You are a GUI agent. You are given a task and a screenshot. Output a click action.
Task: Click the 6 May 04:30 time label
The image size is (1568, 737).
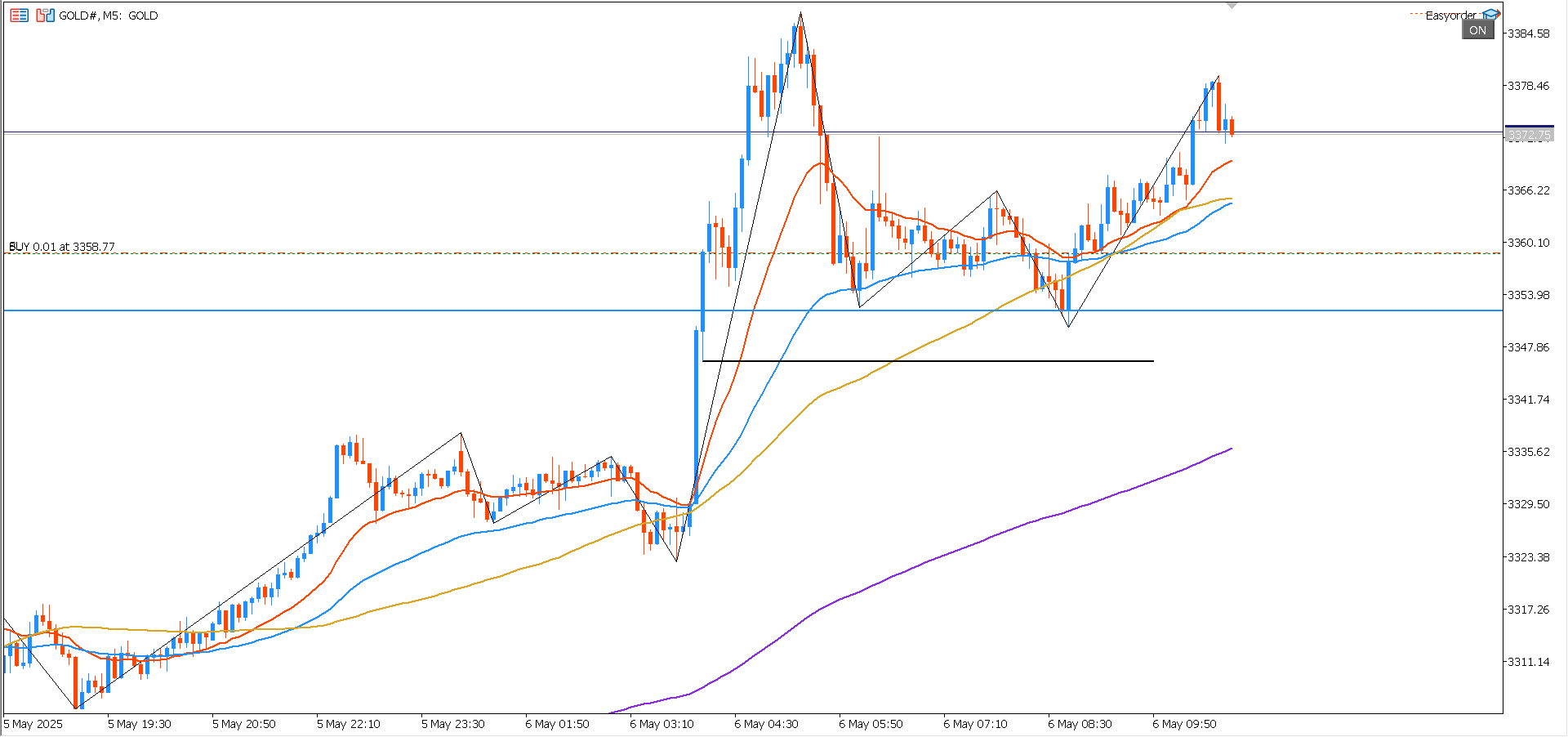pyautogui.click(x=766, y=724)
